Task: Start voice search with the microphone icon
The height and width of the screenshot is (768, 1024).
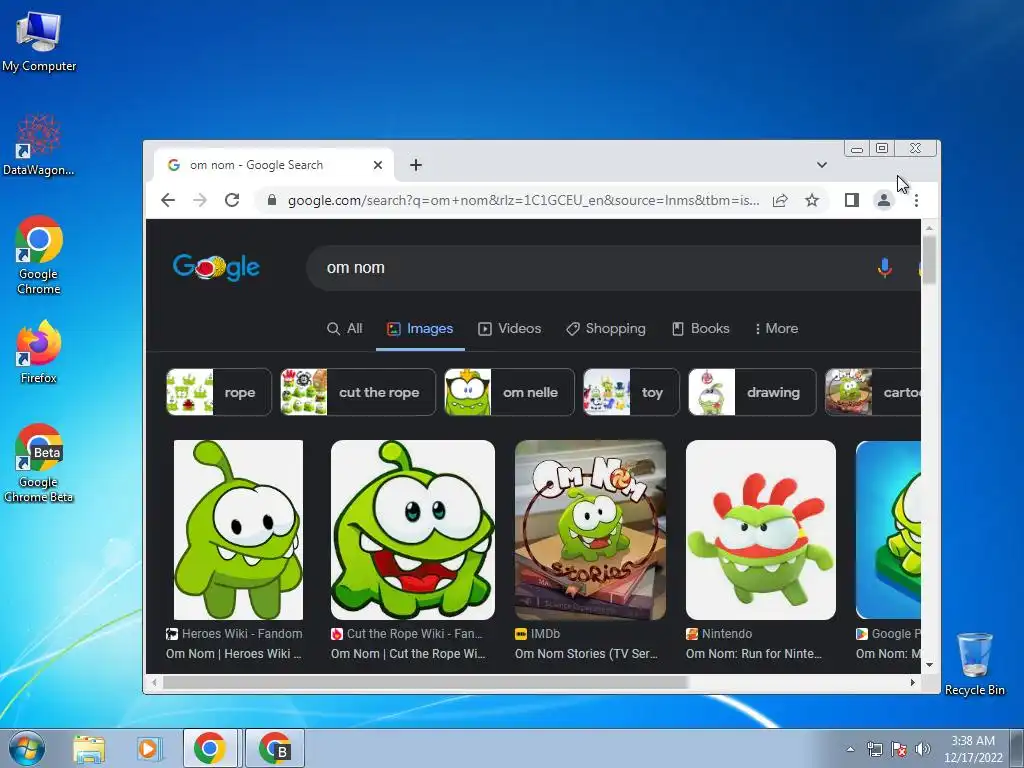Action: (884, 268)
